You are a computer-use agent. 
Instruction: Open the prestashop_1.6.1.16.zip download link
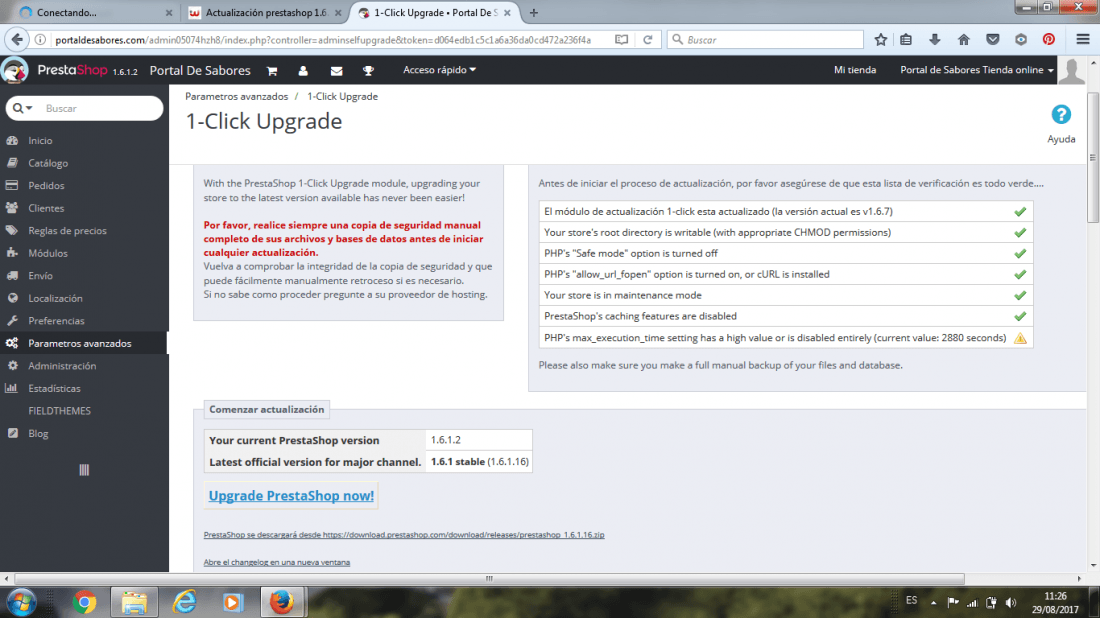[x=403, y=535]
